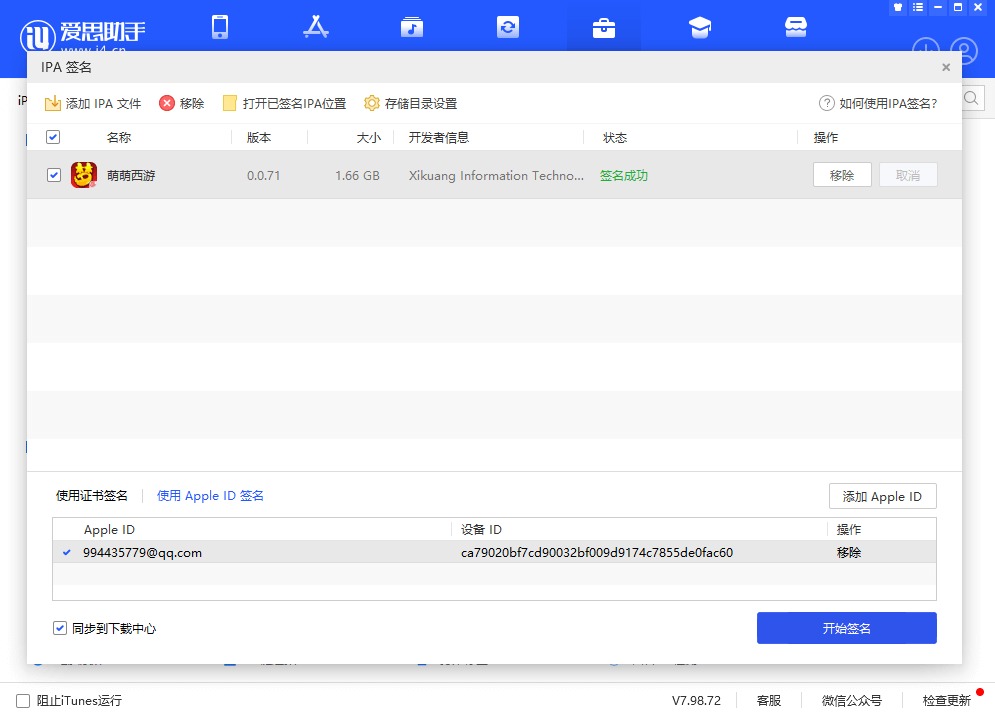Image resolution: width=995 pixels, height=716 pixels.
Task: Click the Apple ID column header
Action: coord(109,529)
